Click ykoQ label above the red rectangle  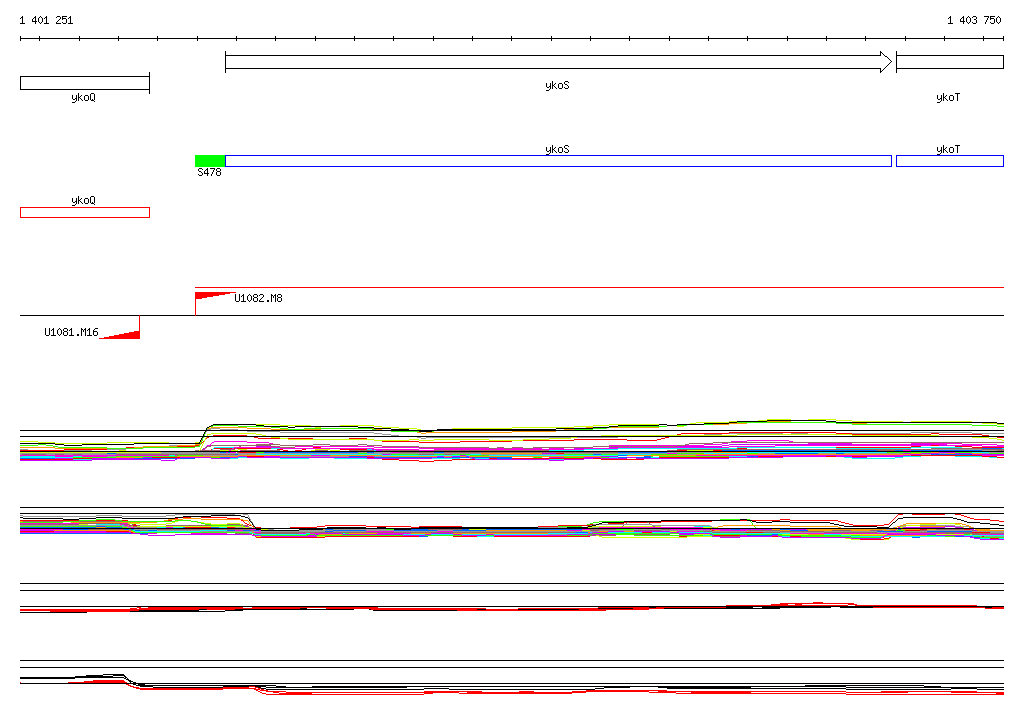(84, 200)
